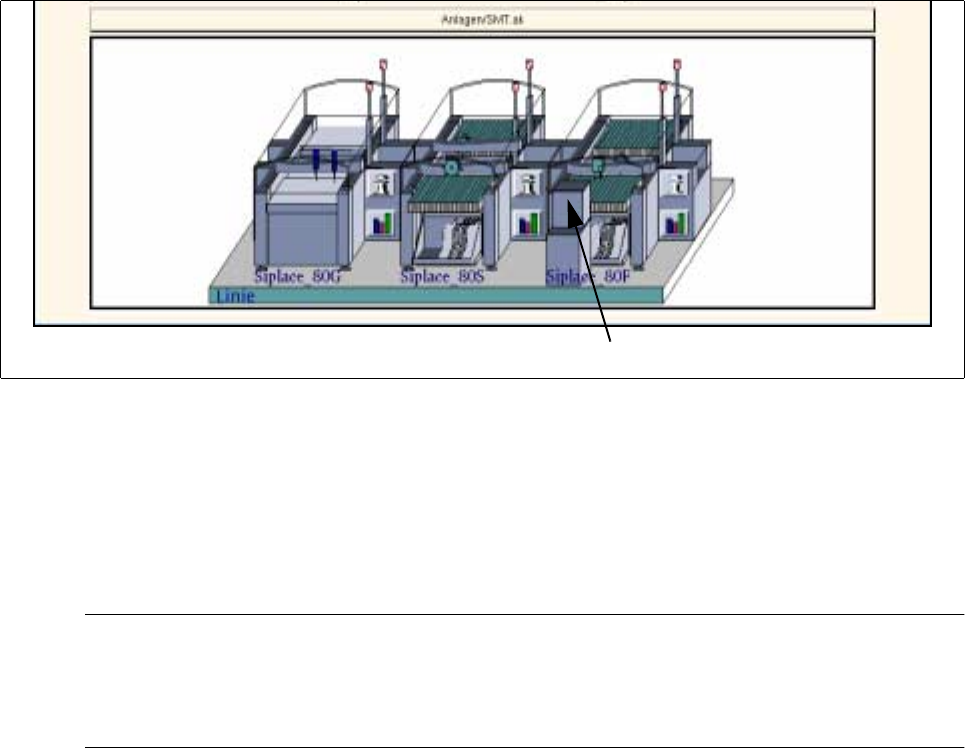965x748 pixels.
Task: Click the Siplace_80F machine label
Action: (588, 277)
